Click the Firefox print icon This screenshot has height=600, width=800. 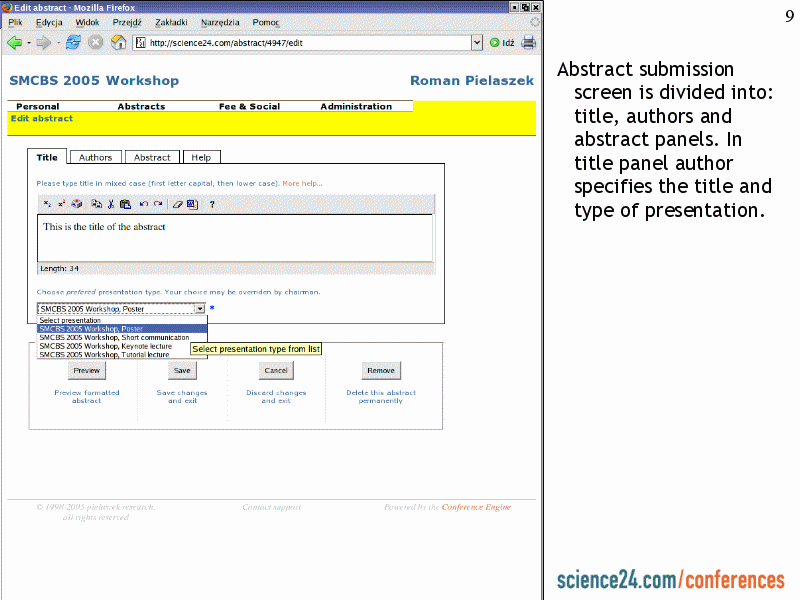(528, 42)
